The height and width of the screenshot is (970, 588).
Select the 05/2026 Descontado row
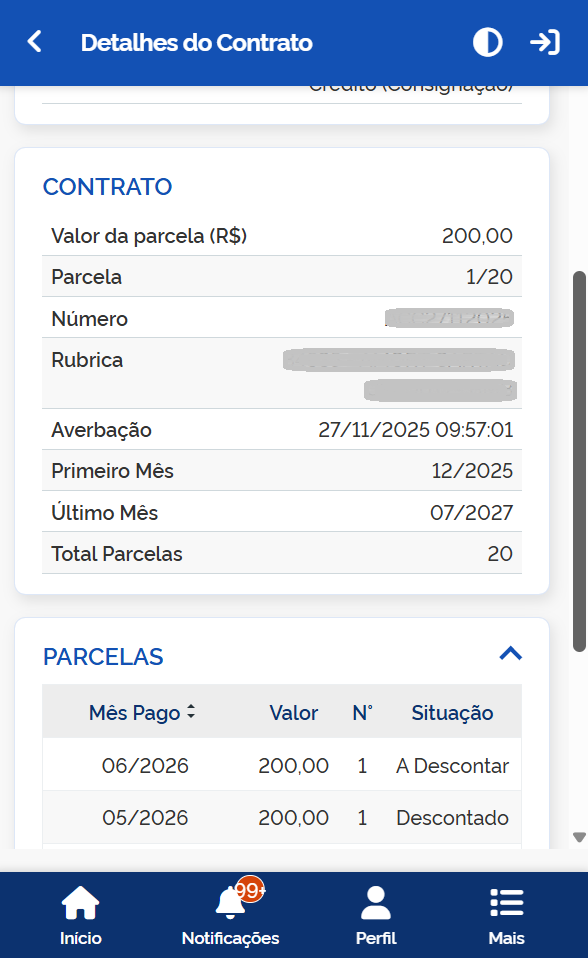click(282, 817)
